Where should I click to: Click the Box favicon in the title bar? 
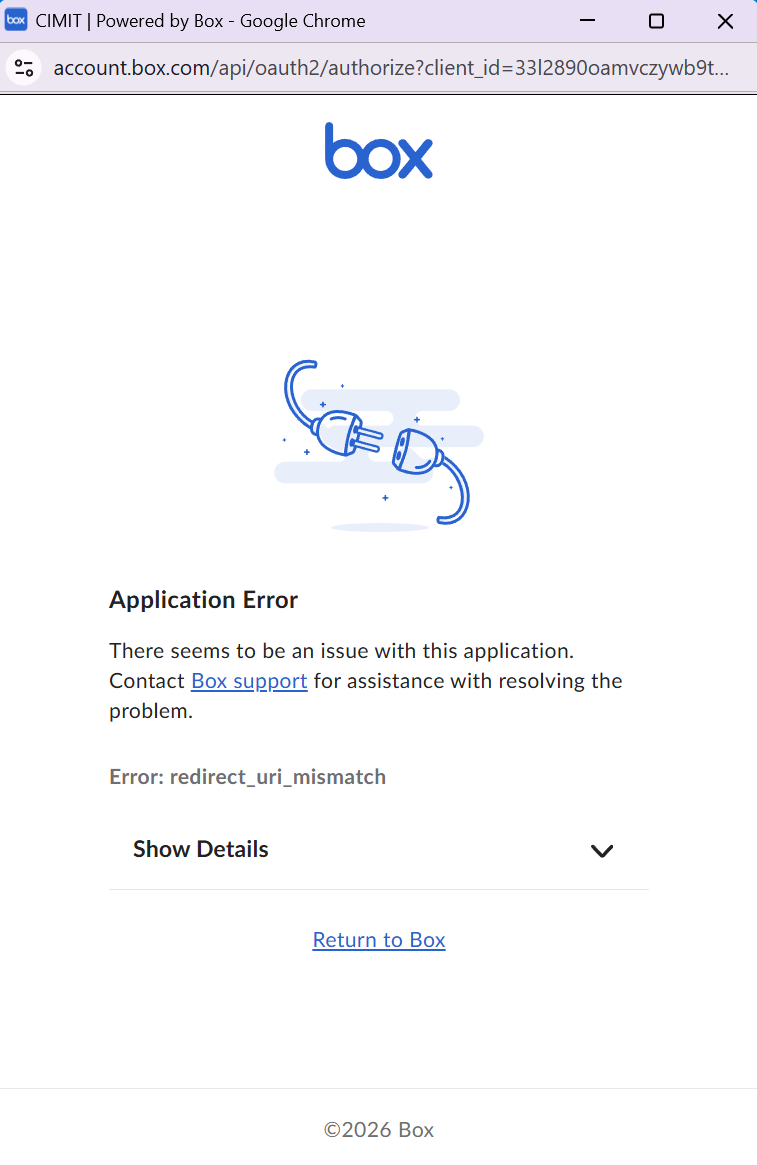coord(16,20)
